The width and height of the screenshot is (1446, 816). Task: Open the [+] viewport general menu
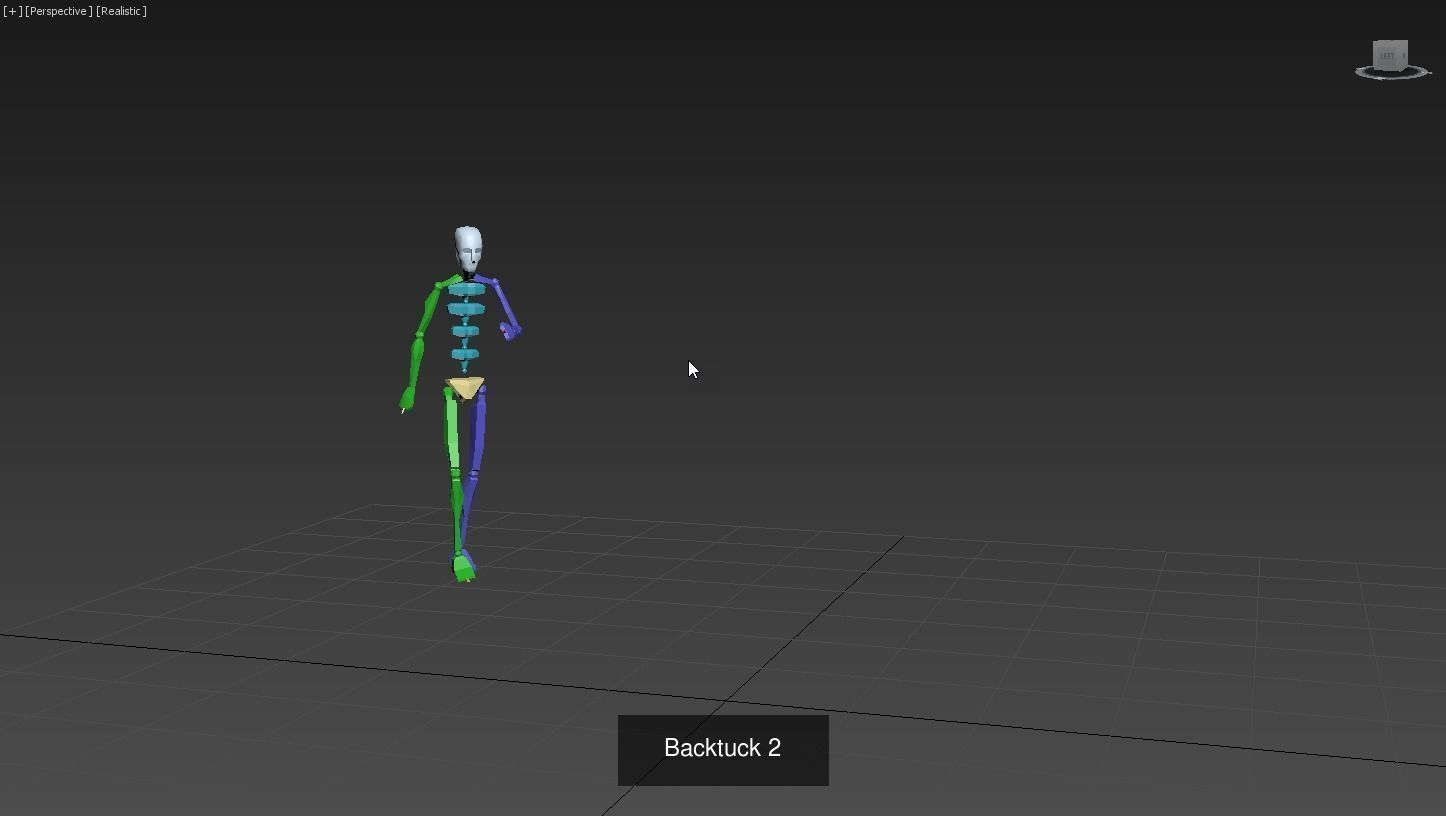pos(12,11)
